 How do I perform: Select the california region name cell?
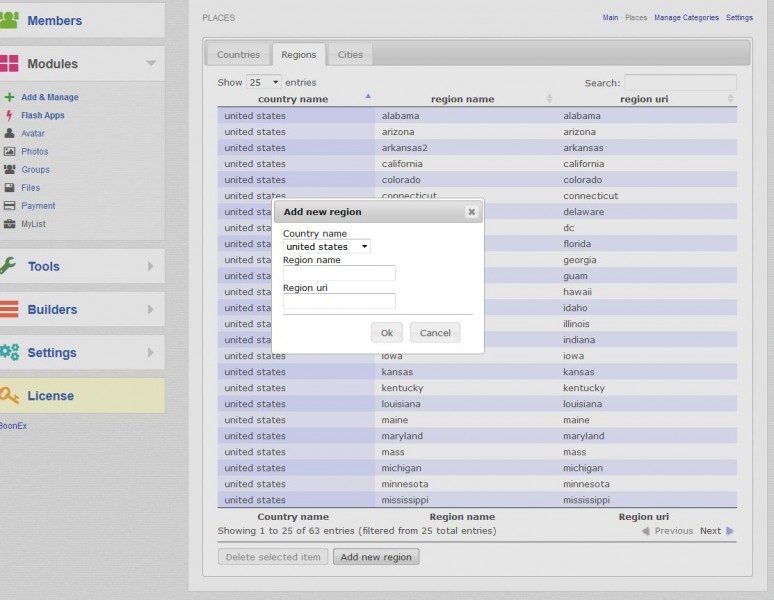tap(465, 164)
